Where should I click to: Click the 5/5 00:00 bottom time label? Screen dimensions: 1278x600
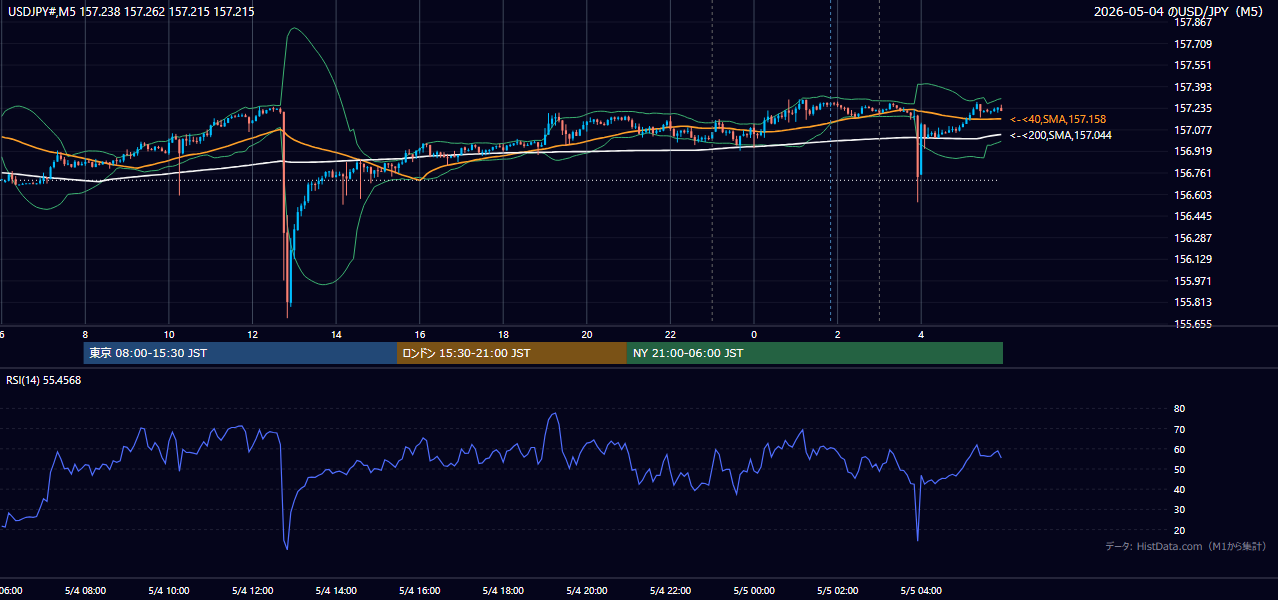[754, 591]
